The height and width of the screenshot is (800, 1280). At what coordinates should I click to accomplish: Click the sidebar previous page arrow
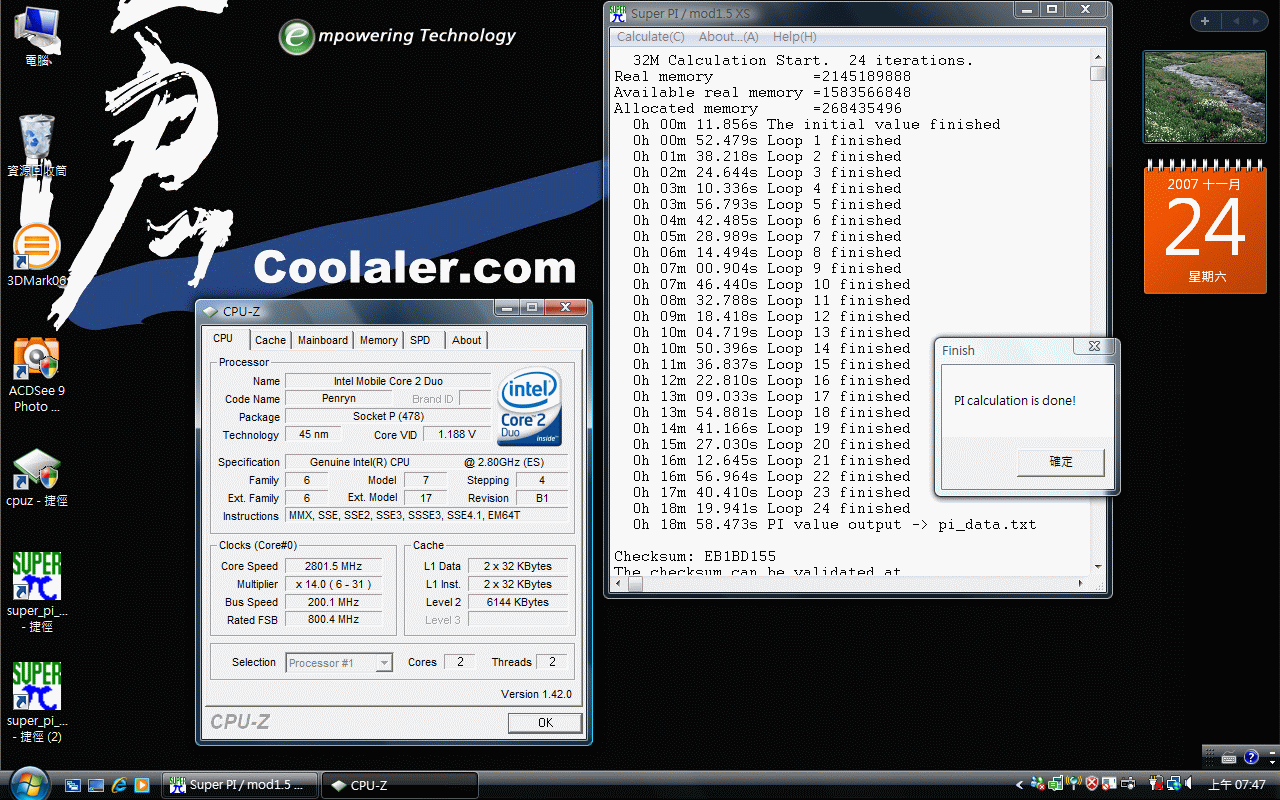point(1234,21)
